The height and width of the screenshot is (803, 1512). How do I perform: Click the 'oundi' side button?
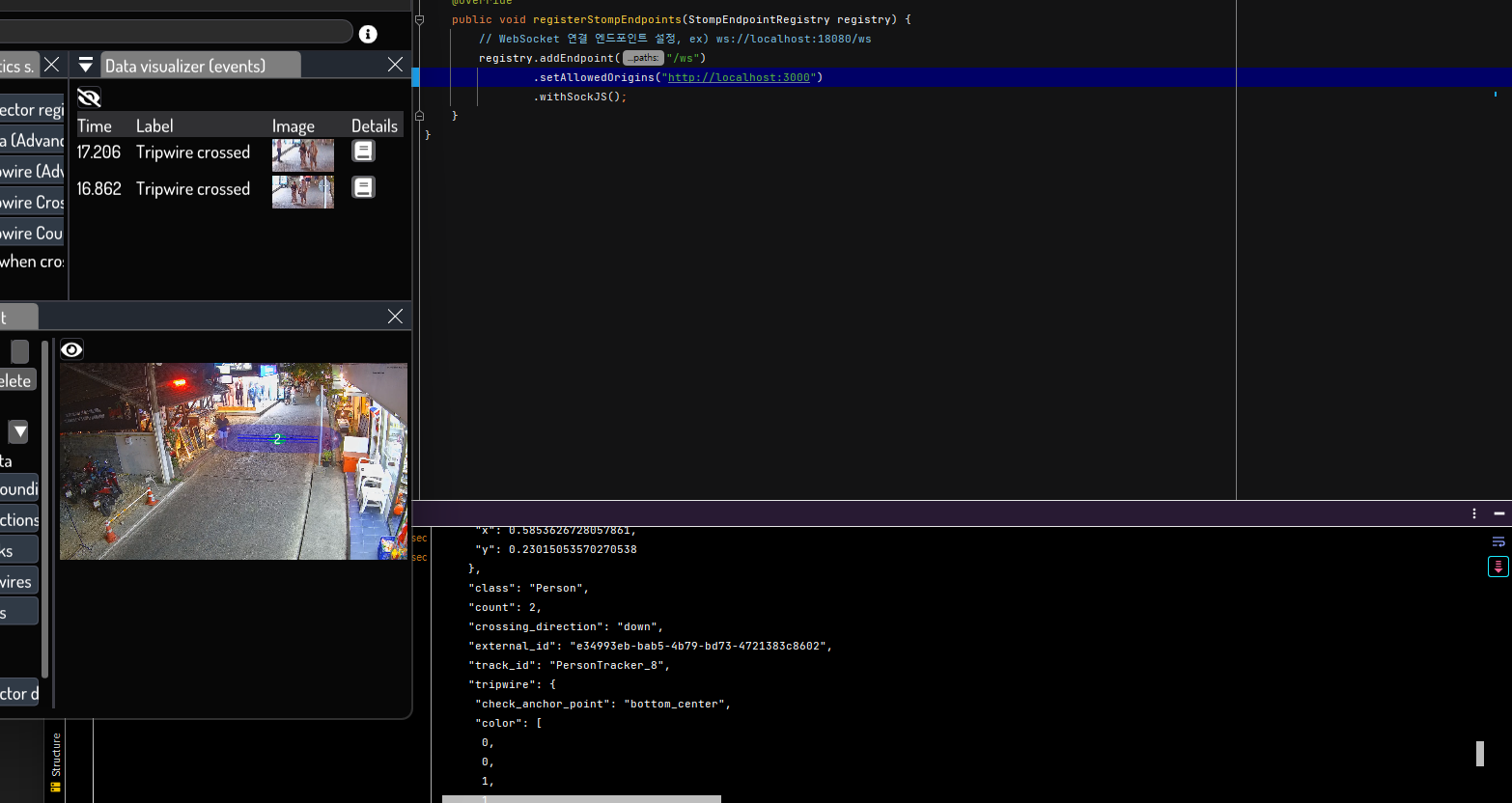[19, 489]
